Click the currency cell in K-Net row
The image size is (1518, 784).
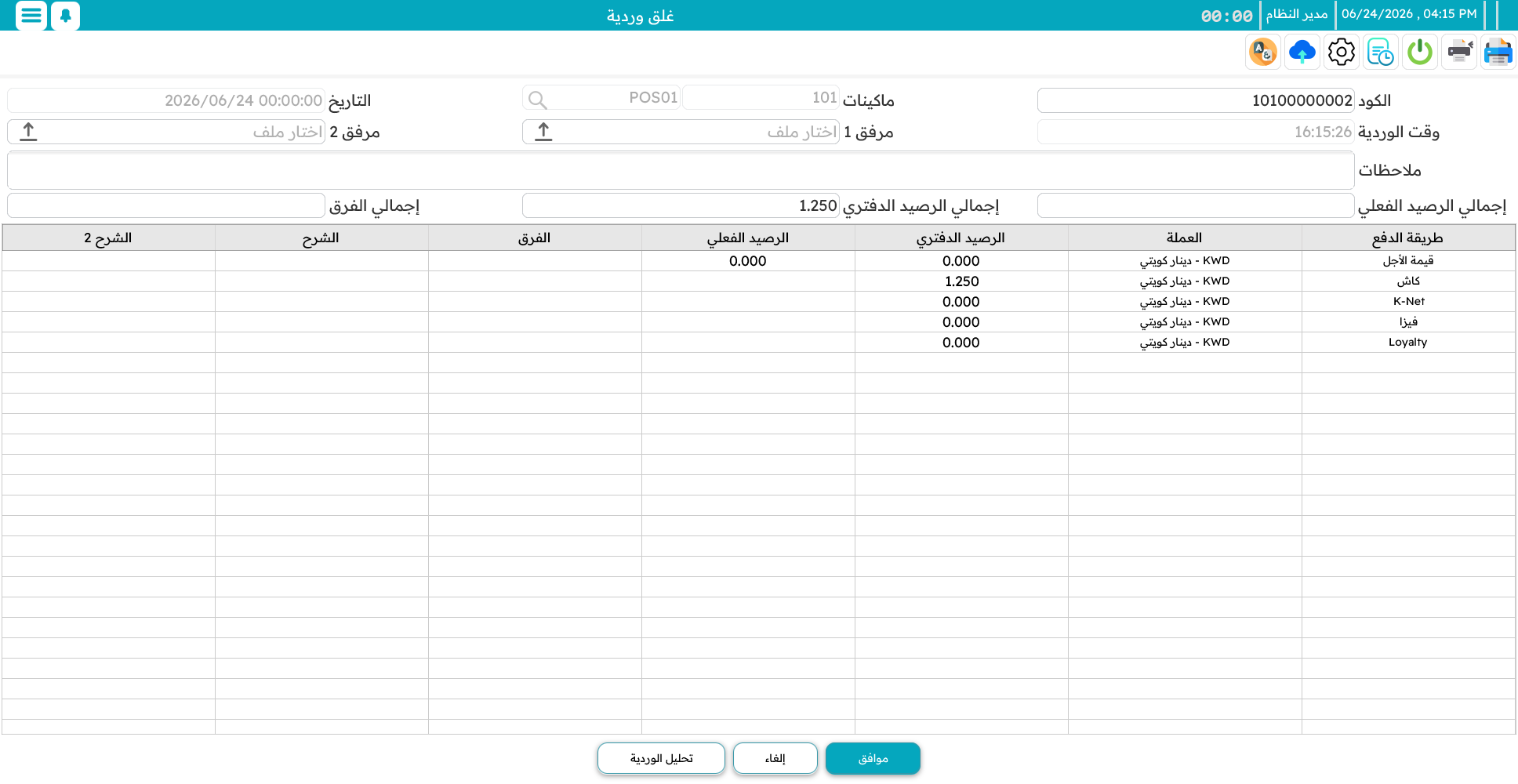(1185, 302)
